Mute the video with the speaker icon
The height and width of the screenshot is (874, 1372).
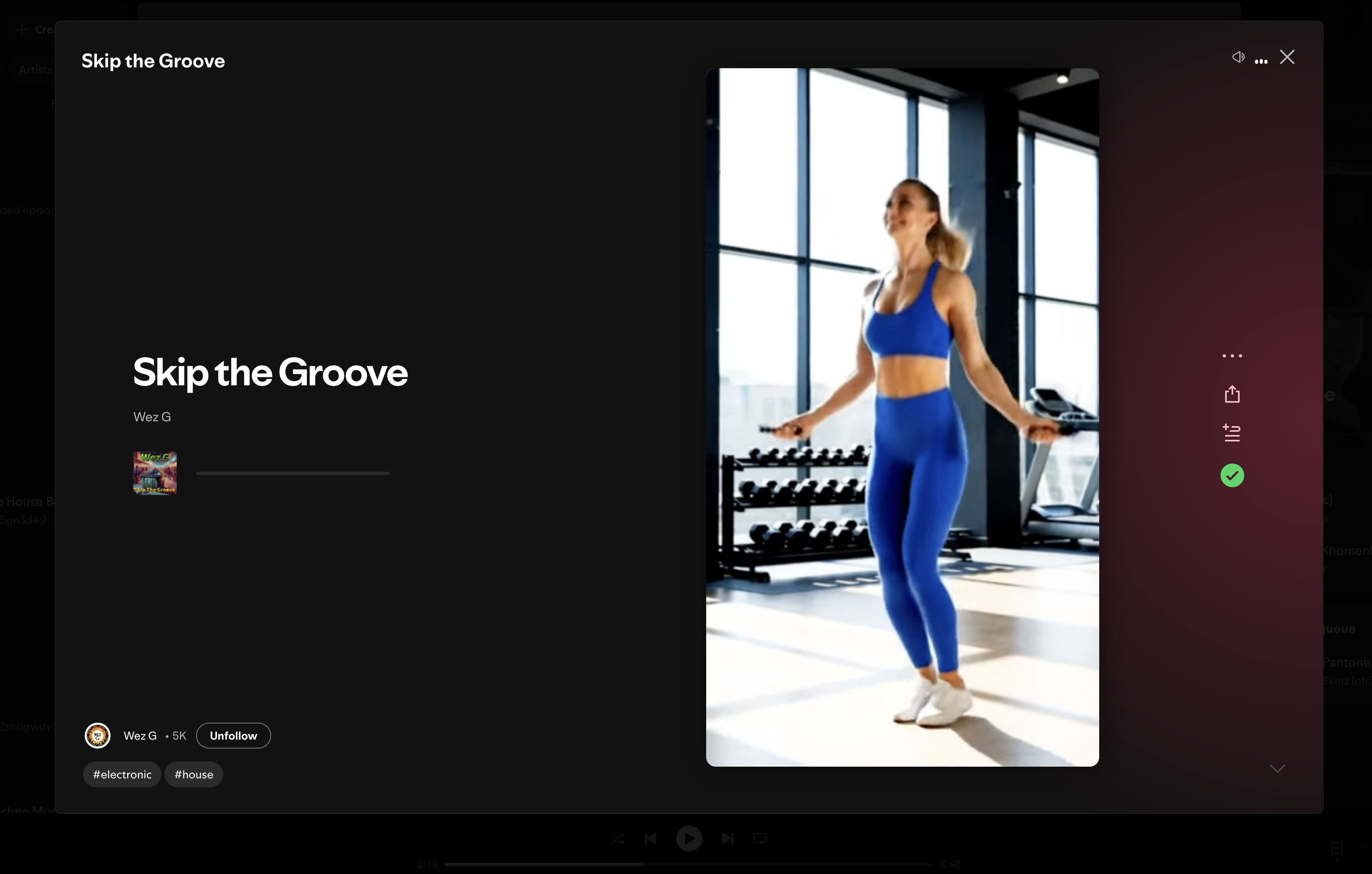pyautogui.click(x=1238, y=57)
